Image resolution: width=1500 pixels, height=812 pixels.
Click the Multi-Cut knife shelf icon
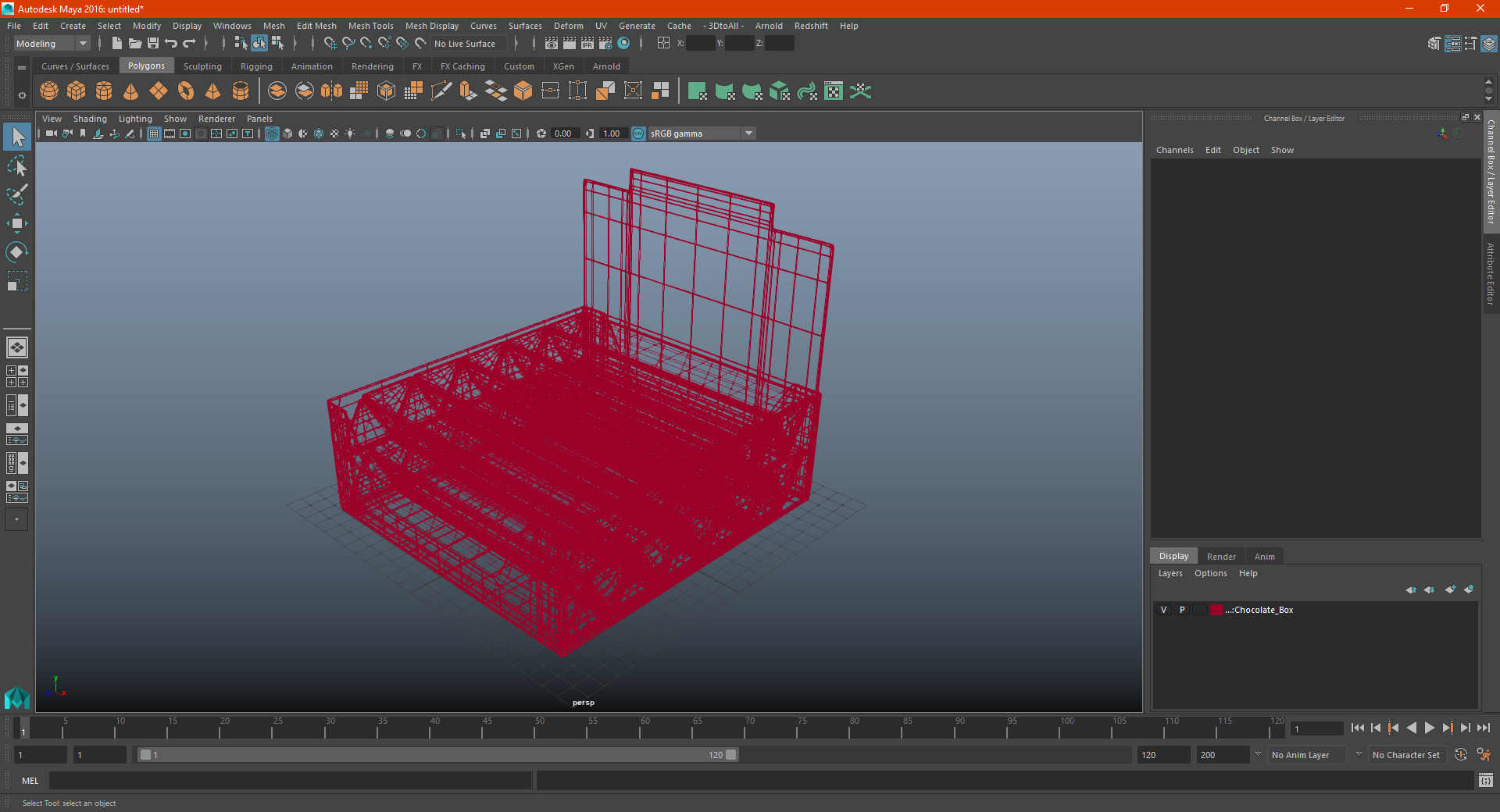click(441, 91)
